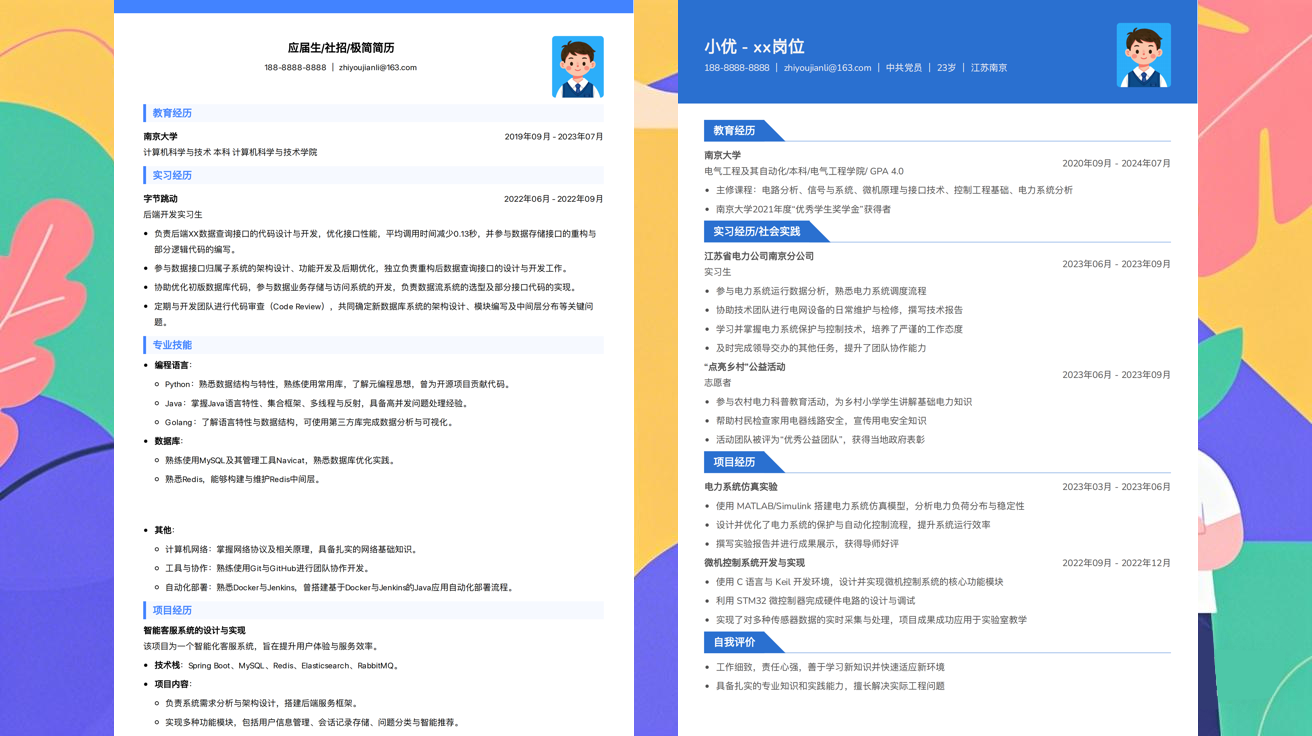Screen dimensions: 1312x736
Task: Click the 数据库 bullet label
Action: (x=168, y=441)
